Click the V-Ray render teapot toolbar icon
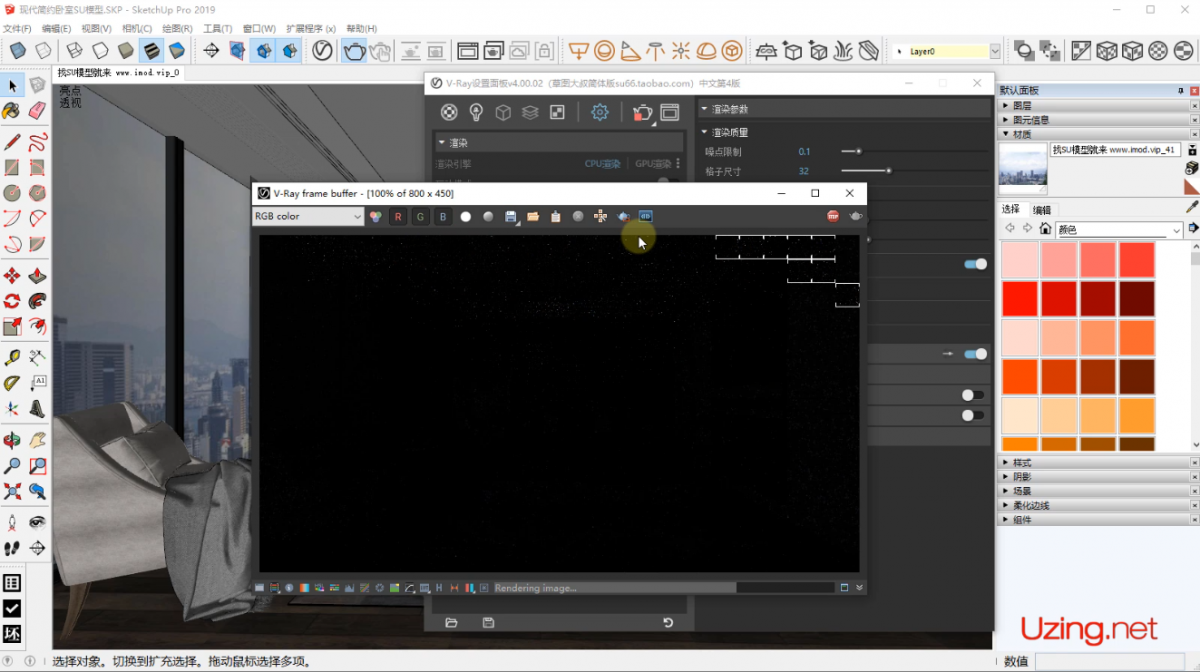Viewport: 1200px width, 672px height. coord(354,50)
